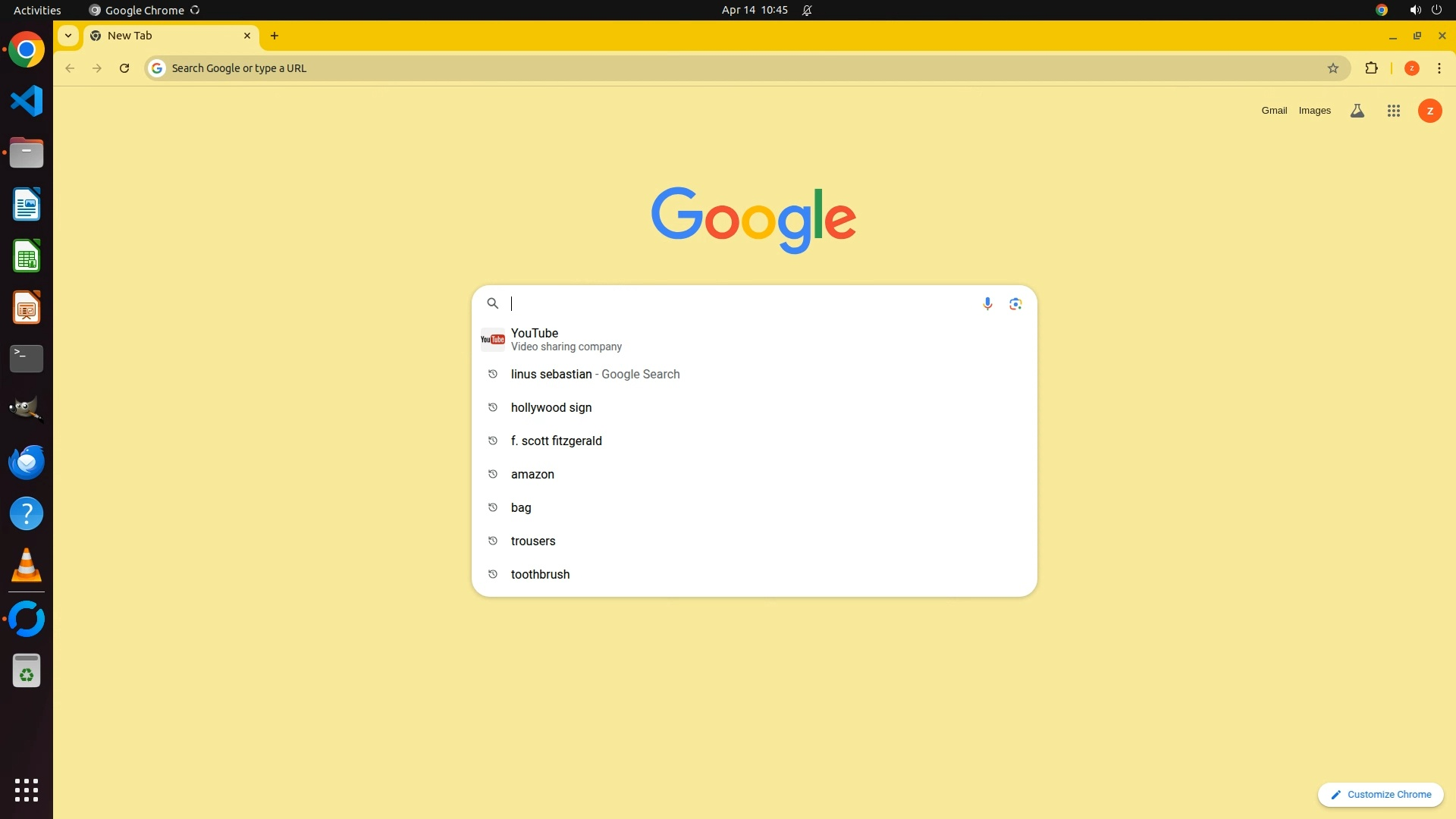This screenshot has height=819, width=1456.
Task: Open the Google apps grid
Action: (1393, 111)
